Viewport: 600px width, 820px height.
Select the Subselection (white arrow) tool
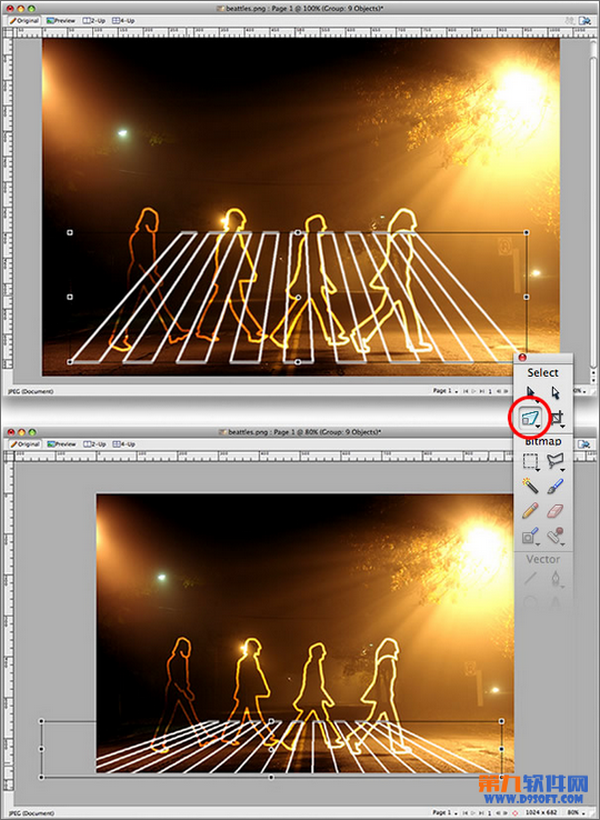point(557,394)
